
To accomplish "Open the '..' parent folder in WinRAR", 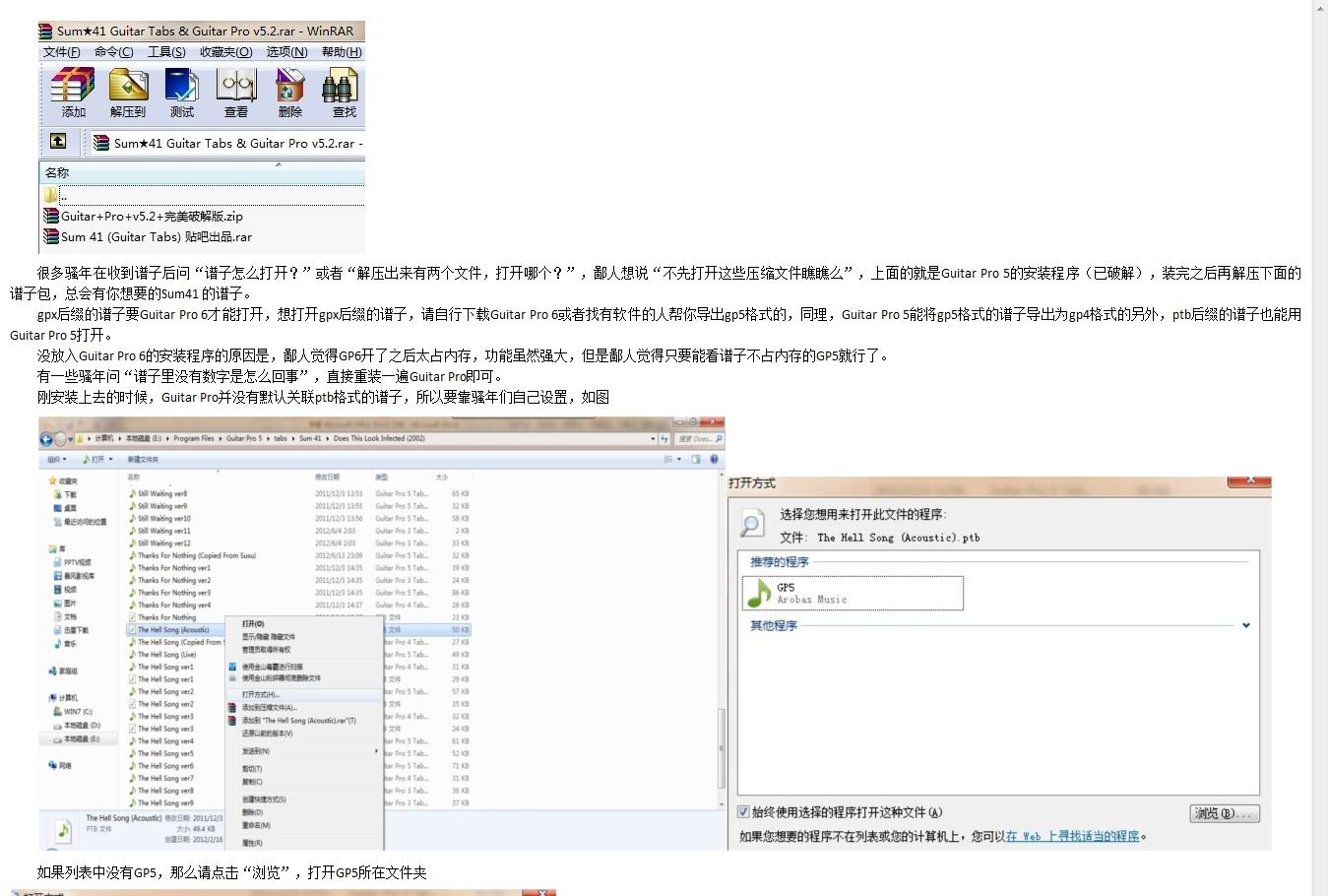I will 202,195.
